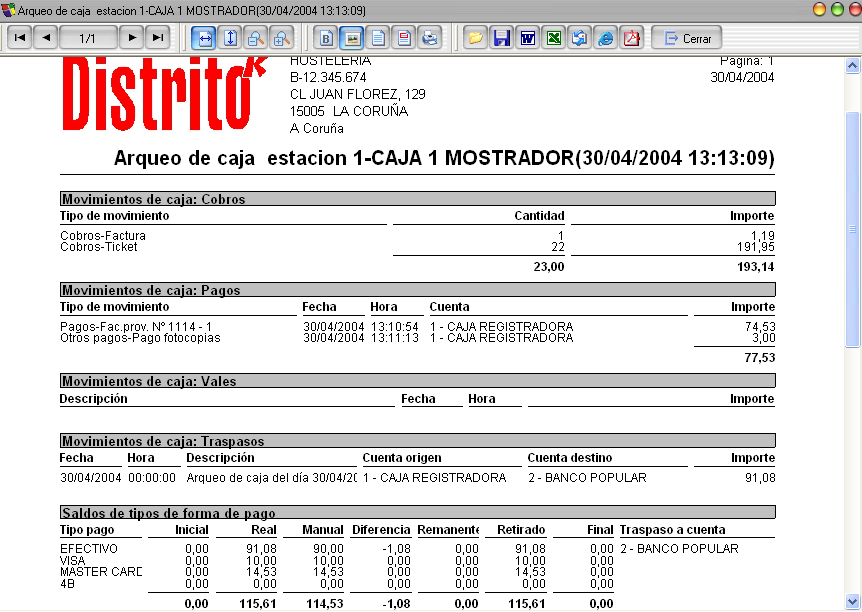Click the blue-lined document page icon

click(x=378, y=38)
